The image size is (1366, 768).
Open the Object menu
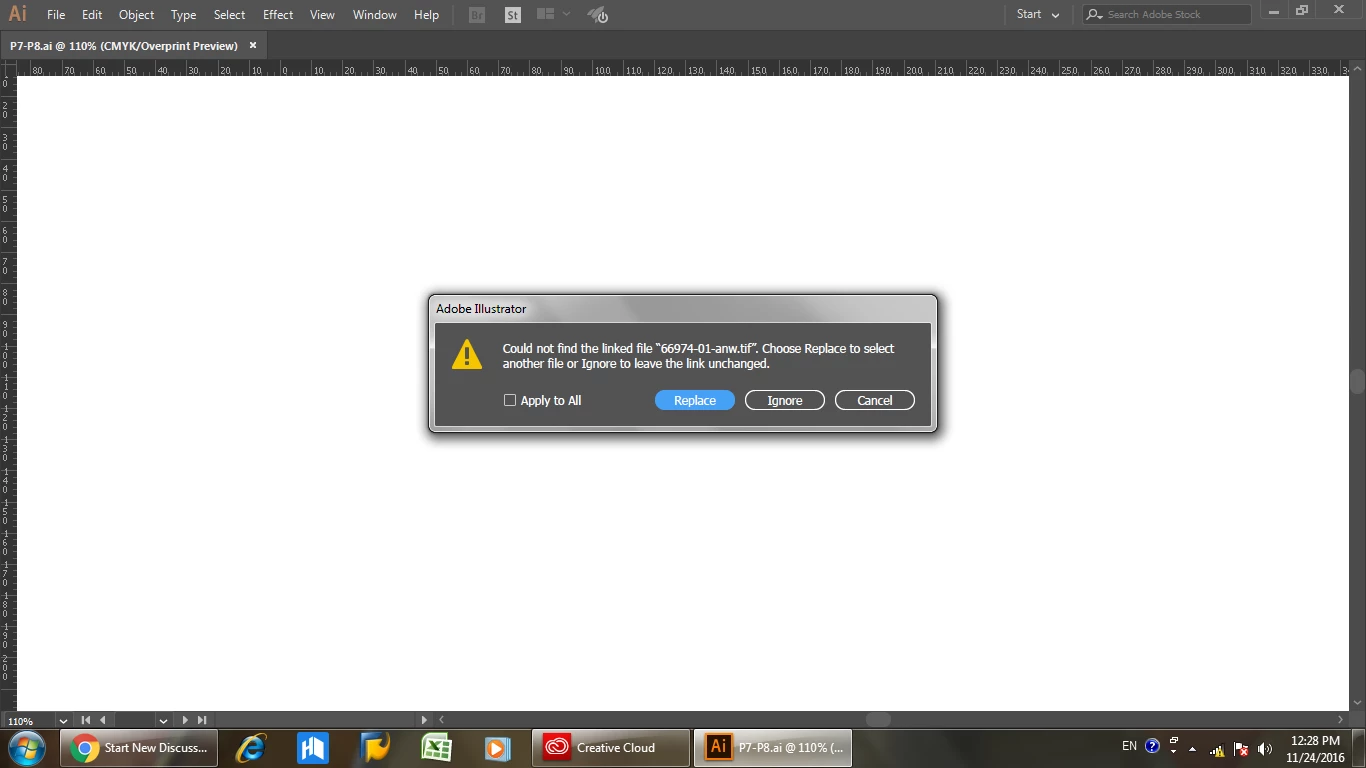click(136, 15)
